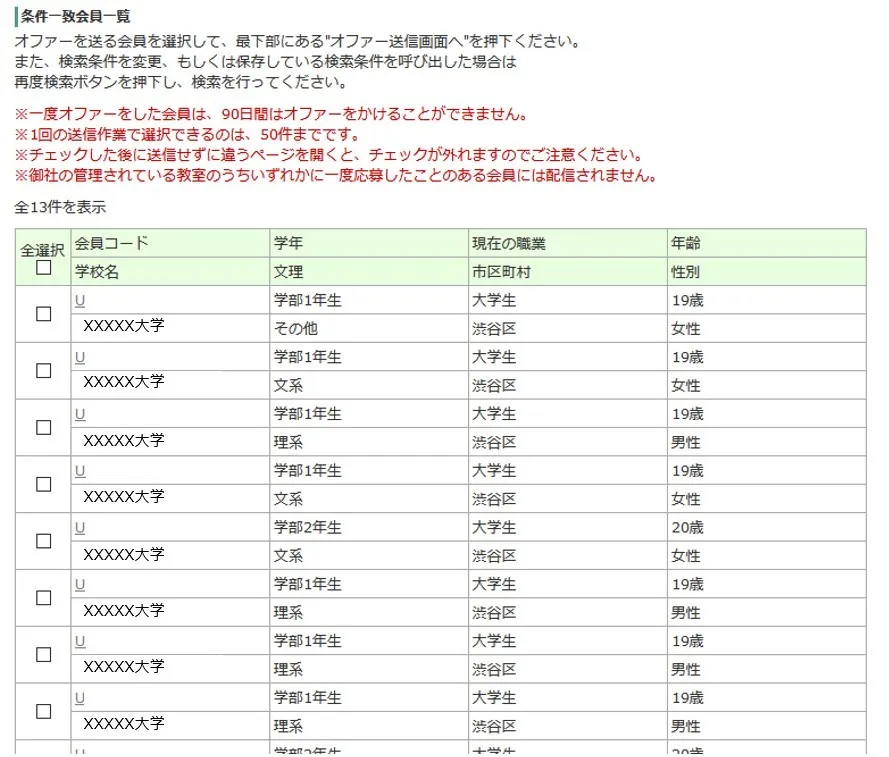This screenshot has width=889, height=757.
Task: Click member code link in third row
Action: 80,414
